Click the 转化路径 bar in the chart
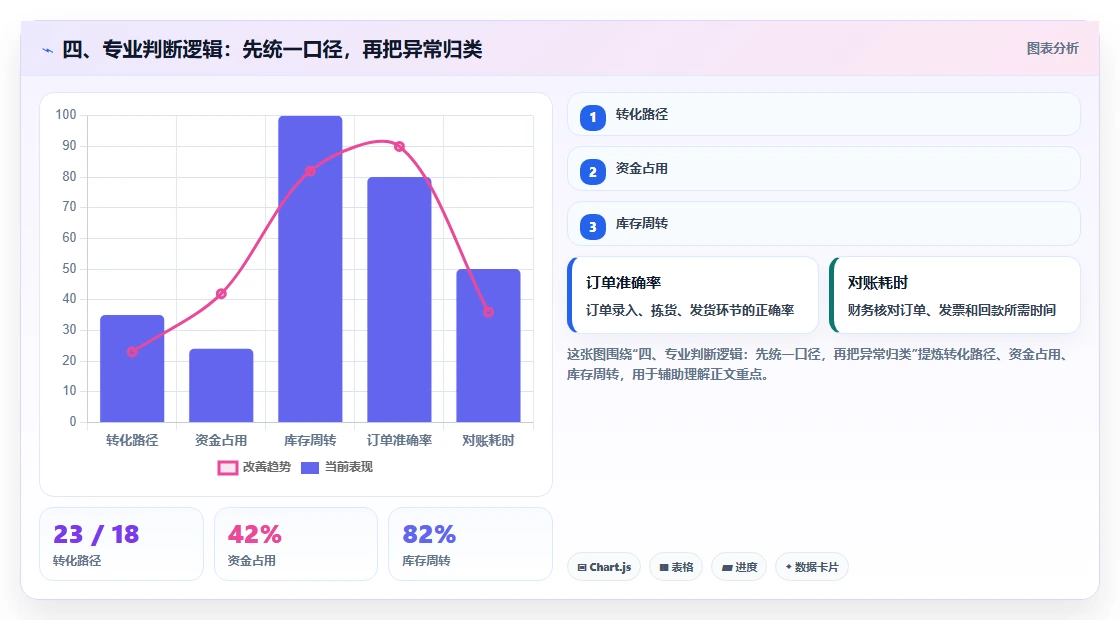Image resolution: width=1120 pixels, height=620 pixels. click(x=132, y=369)
